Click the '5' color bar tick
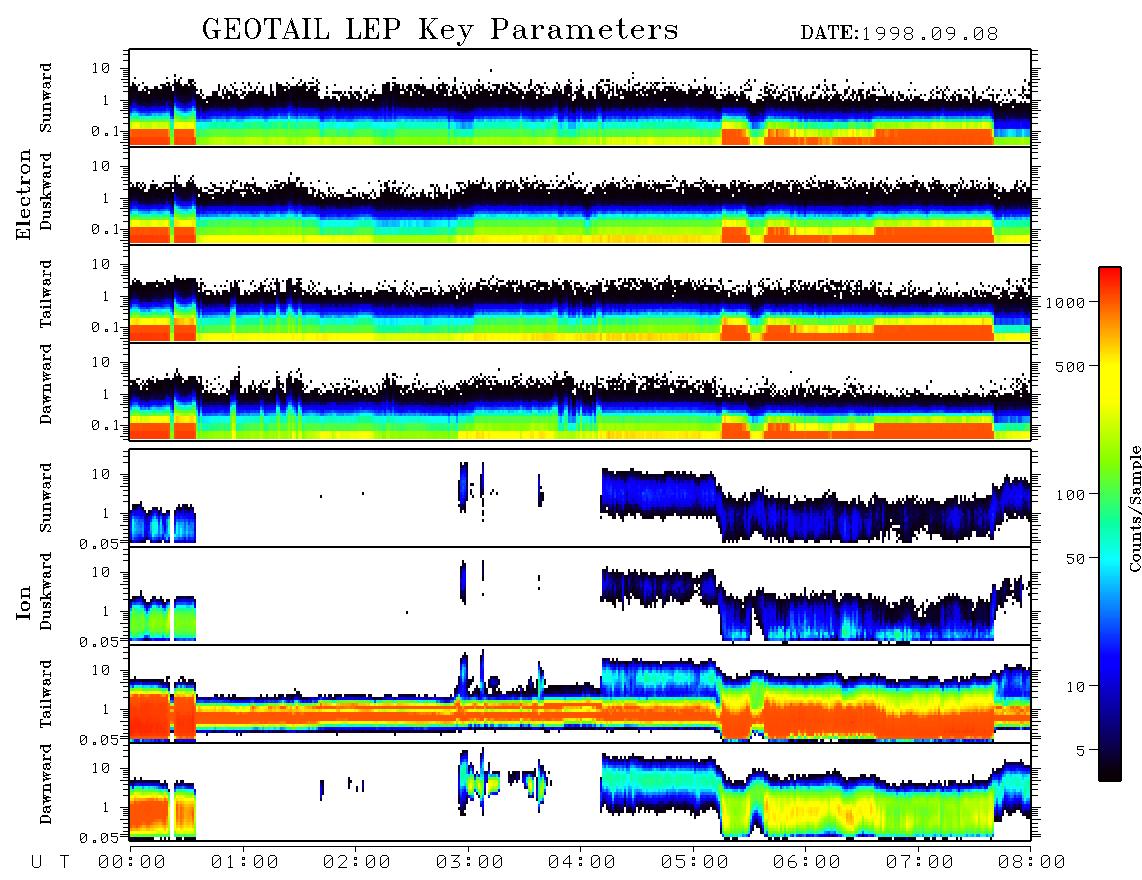Image resolution: width=1142 pixels, height=880 pixels. click(x=1080, y=750)
